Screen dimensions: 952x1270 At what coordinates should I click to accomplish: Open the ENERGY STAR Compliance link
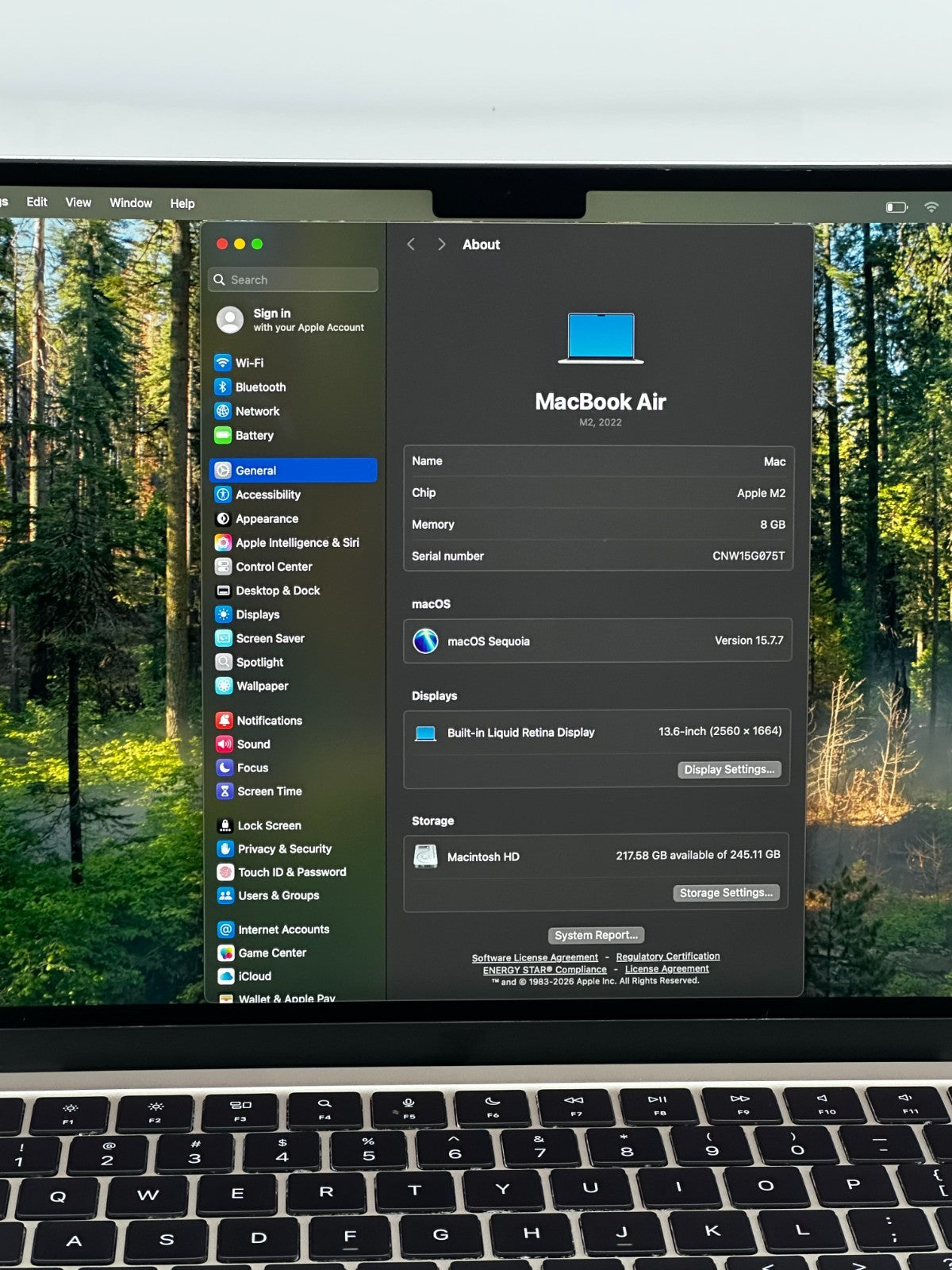coord(544,970)
